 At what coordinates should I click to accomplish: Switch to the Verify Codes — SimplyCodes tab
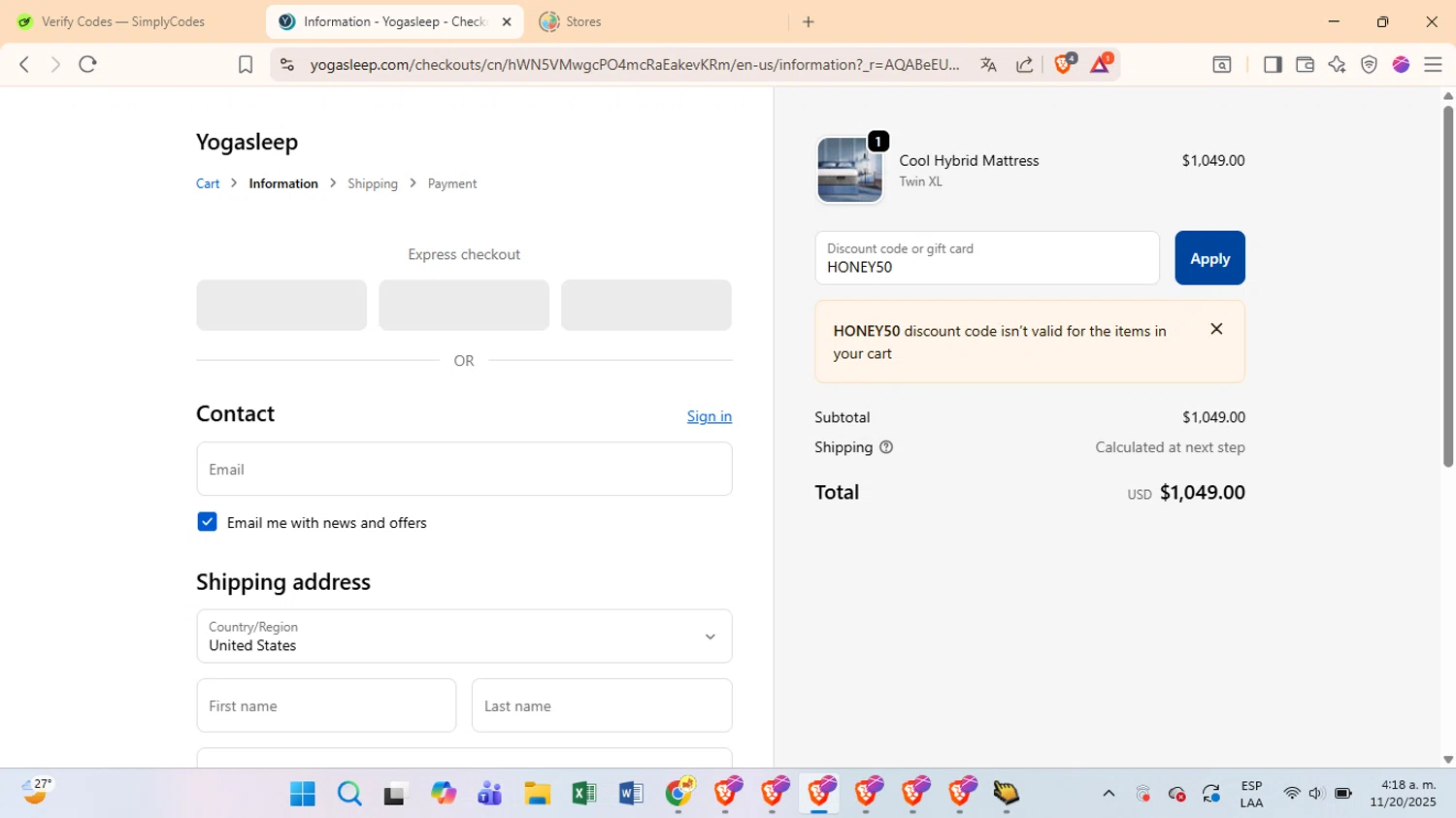[x=123, y=21]
